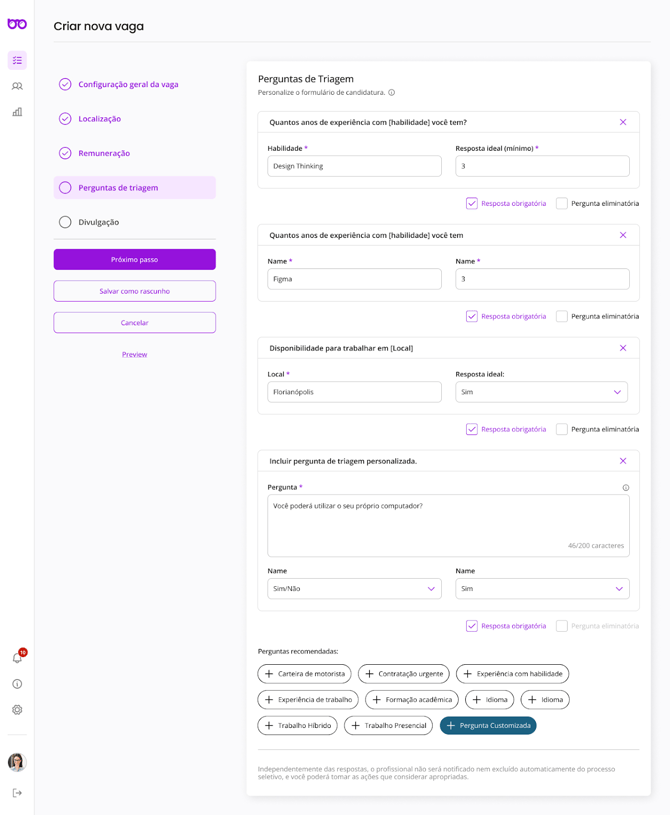Remove the Design Thinking experience question
The width and height of the screenshot is (670, 815).
[623, 122]
